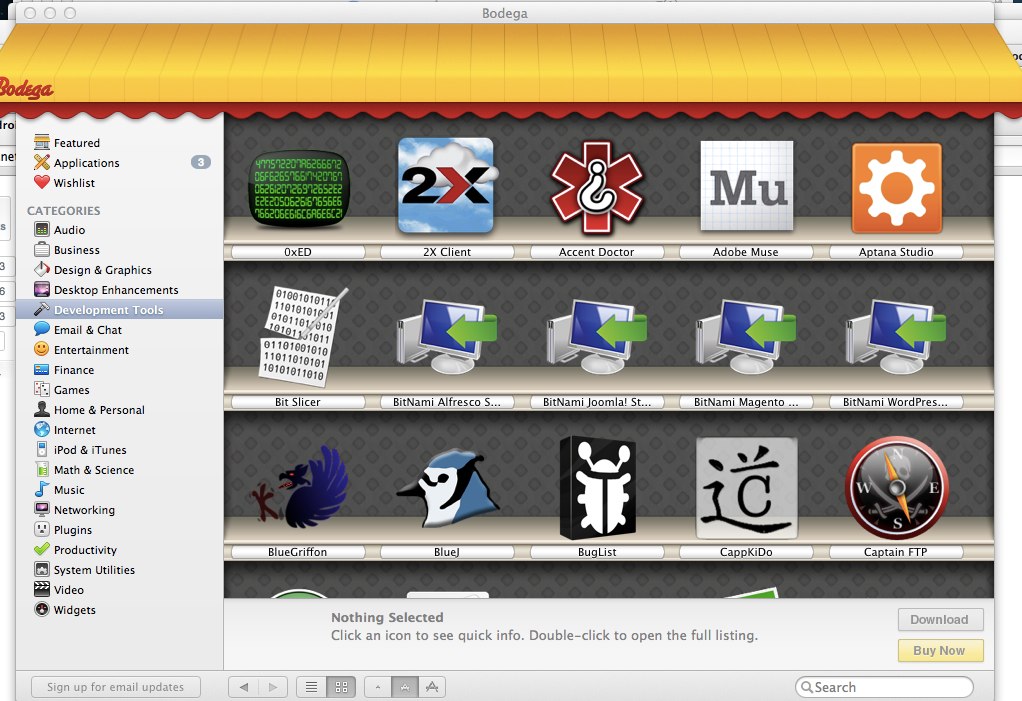This screenshot has height=701, width=1022.
Task: Click the Adobe Muse name label
Action: click(746, 252)
